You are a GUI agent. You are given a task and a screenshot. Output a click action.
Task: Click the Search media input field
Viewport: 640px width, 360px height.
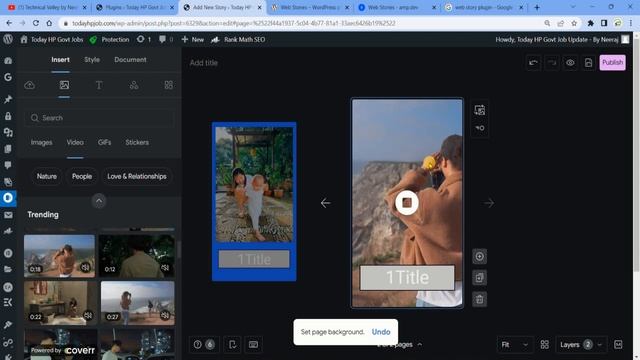(x=100, y=118)
